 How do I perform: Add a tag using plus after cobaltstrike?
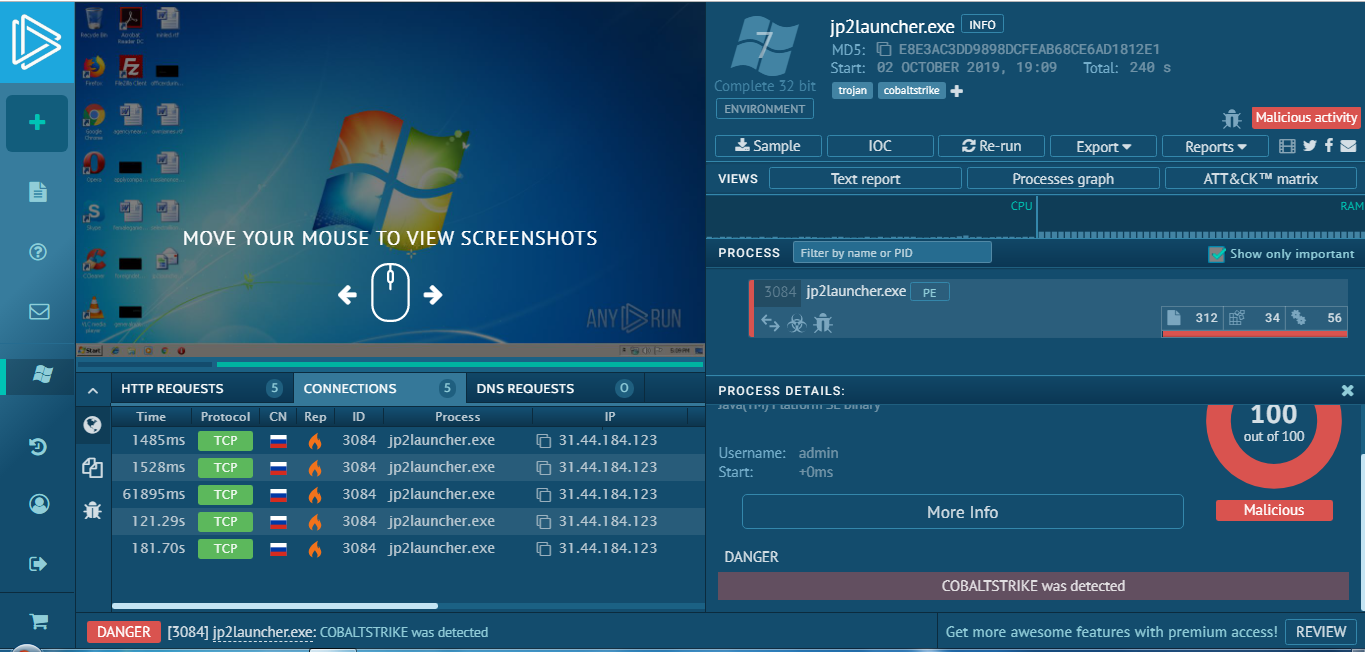956,91
